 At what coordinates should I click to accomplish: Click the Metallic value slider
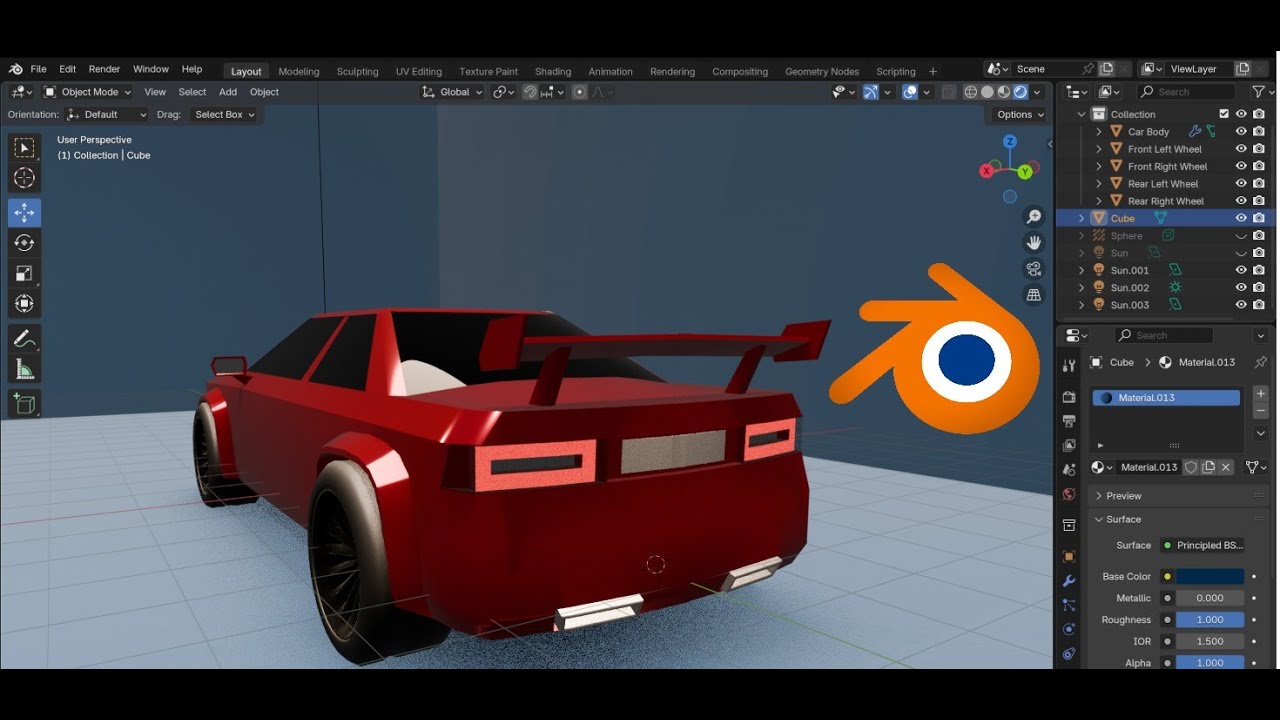tap(1210, 598)
